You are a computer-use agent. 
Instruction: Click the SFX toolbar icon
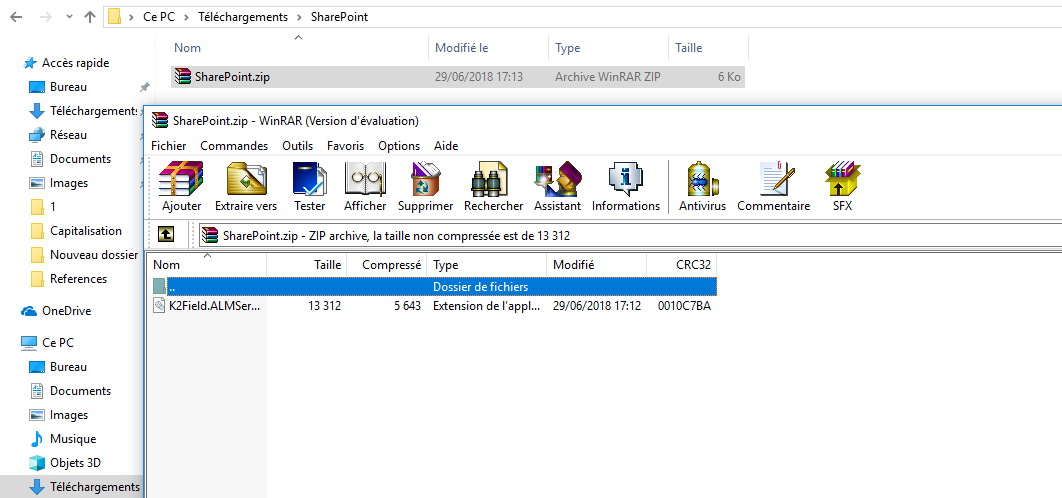click(843, 188)
